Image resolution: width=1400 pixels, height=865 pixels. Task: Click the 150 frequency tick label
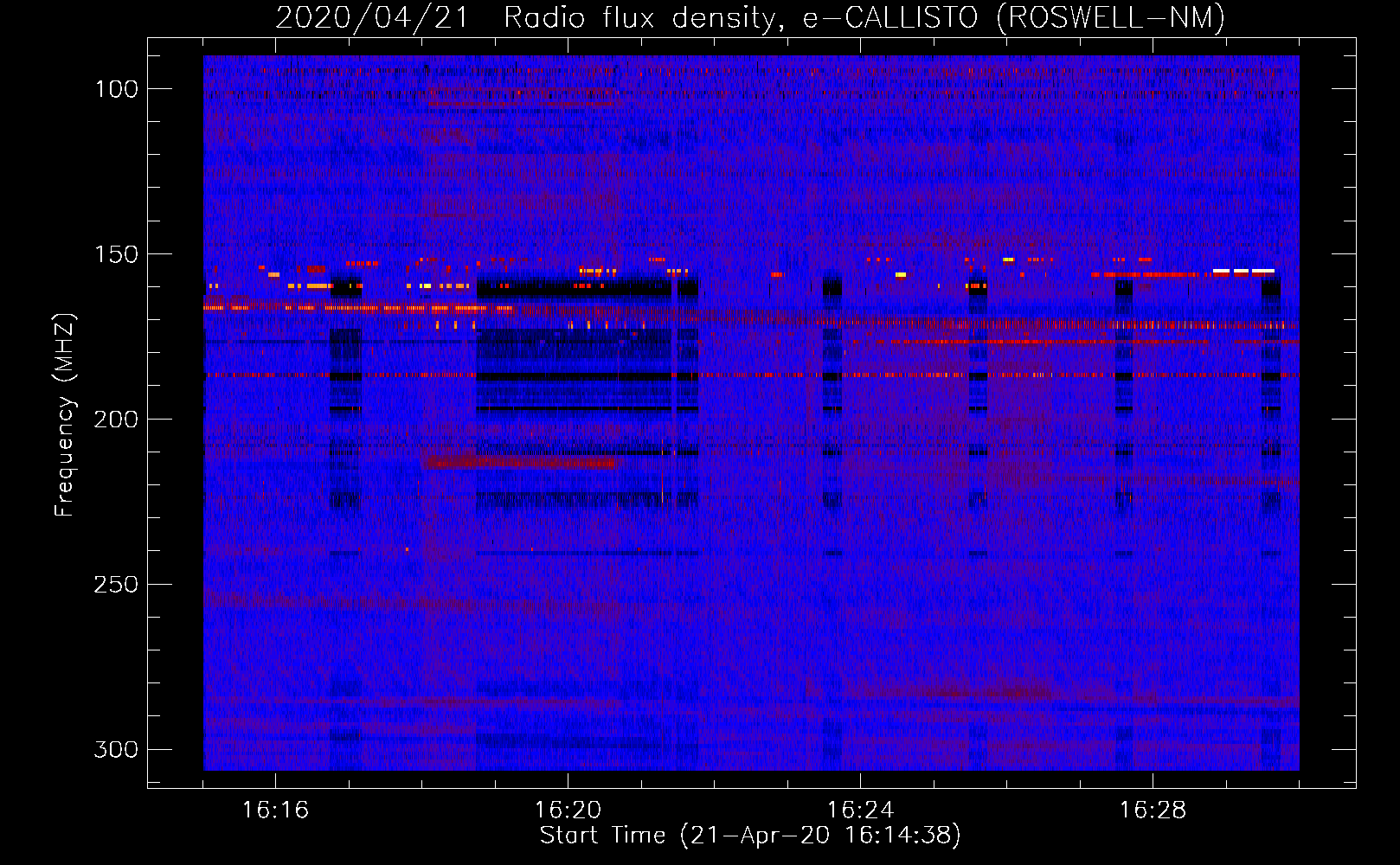[x=116, y=254]
